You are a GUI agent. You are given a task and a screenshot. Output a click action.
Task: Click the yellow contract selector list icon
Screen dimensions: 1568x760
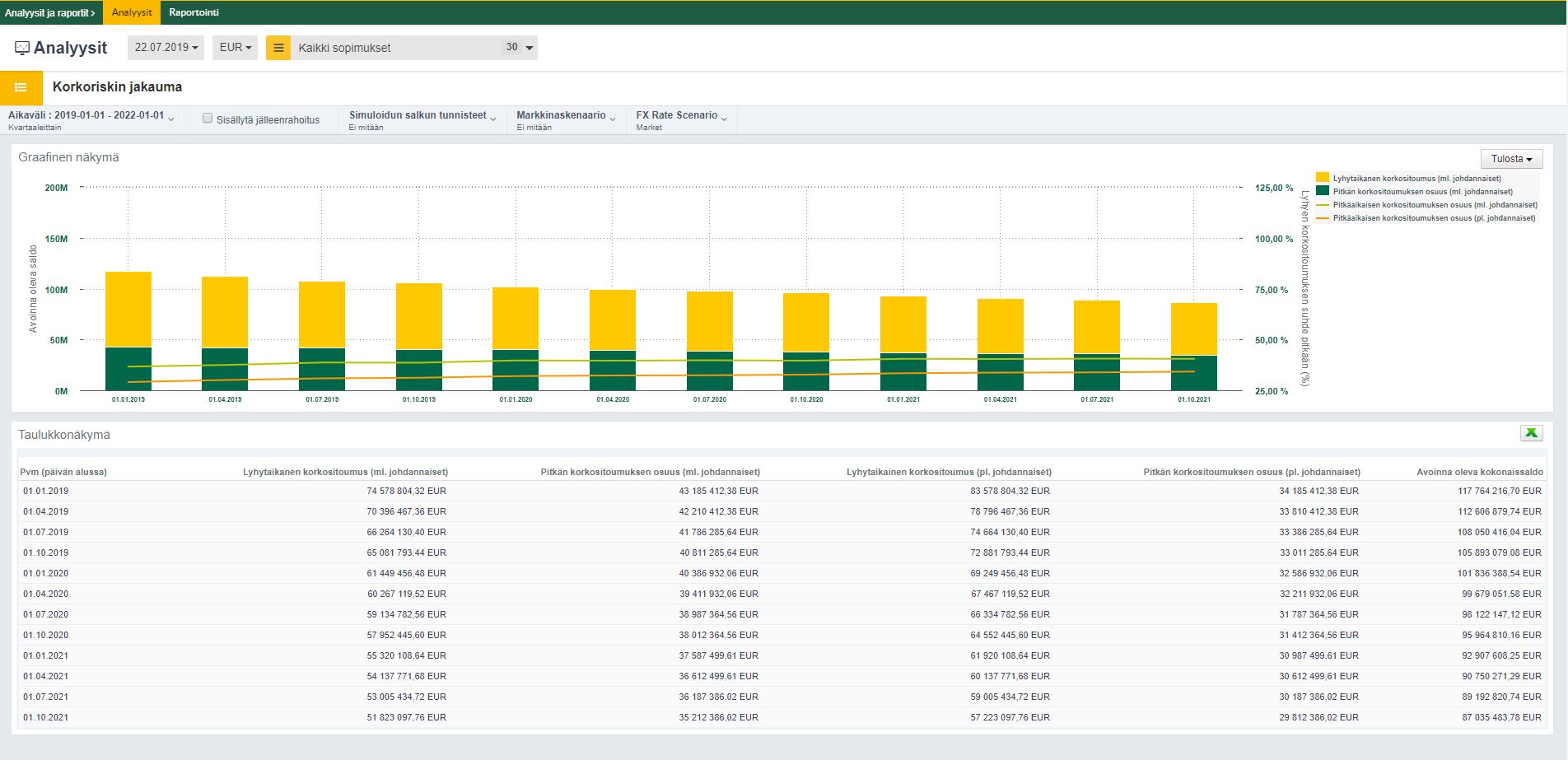pos(278,48)
